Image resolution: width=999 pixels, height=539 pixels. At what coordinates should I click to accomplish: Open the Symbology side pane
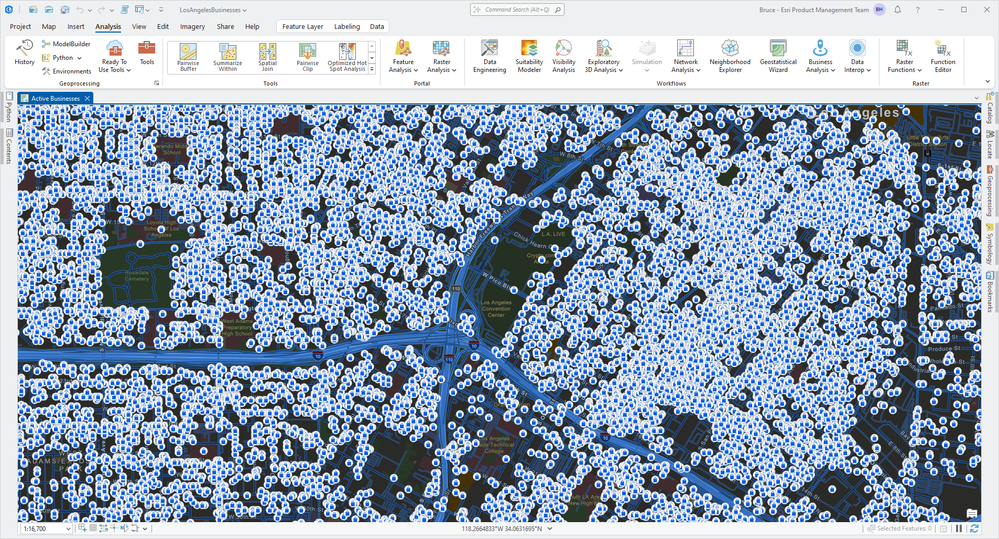pyautogui.click(x=989, y=244)
